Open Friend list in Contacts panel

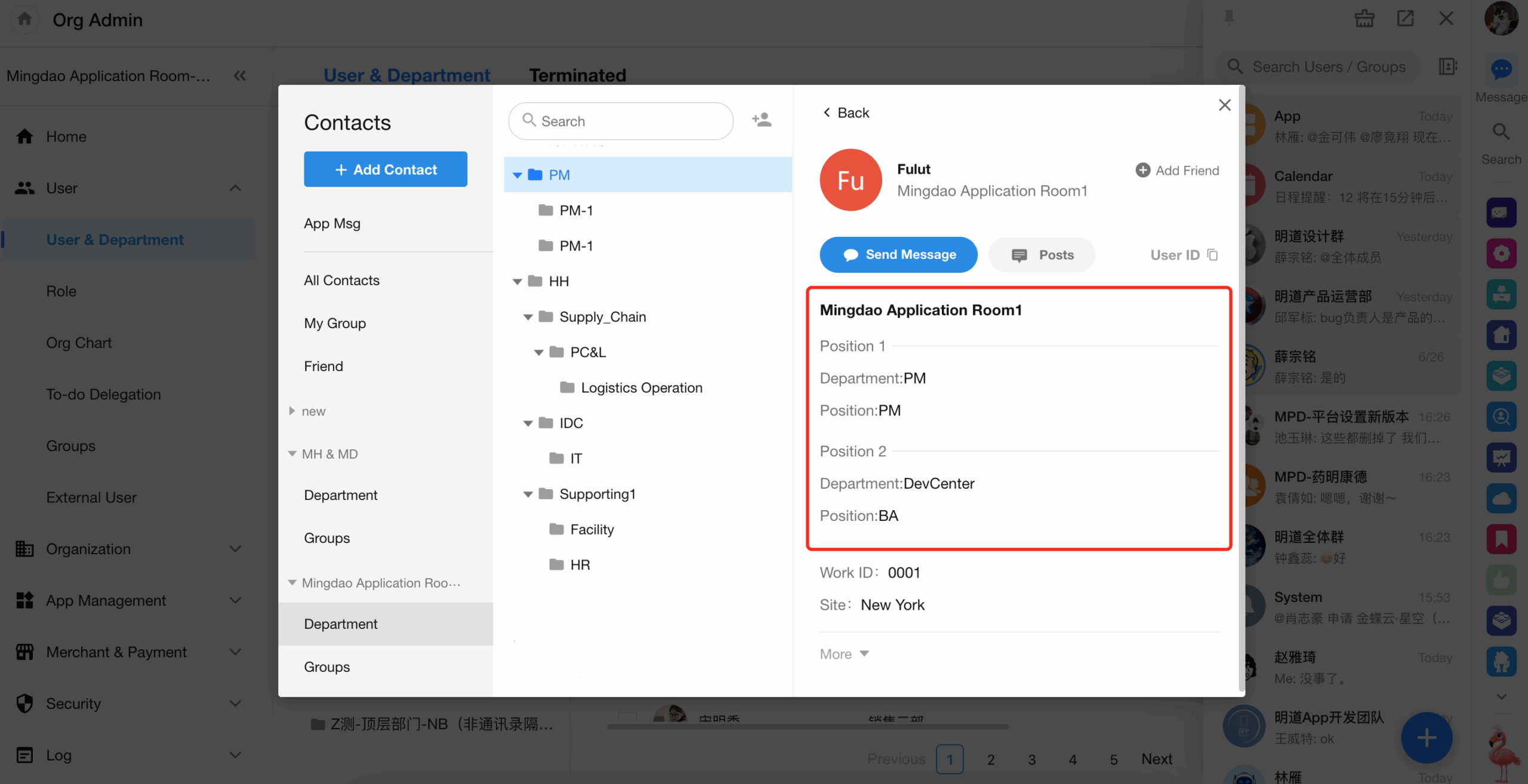point(324,366)
